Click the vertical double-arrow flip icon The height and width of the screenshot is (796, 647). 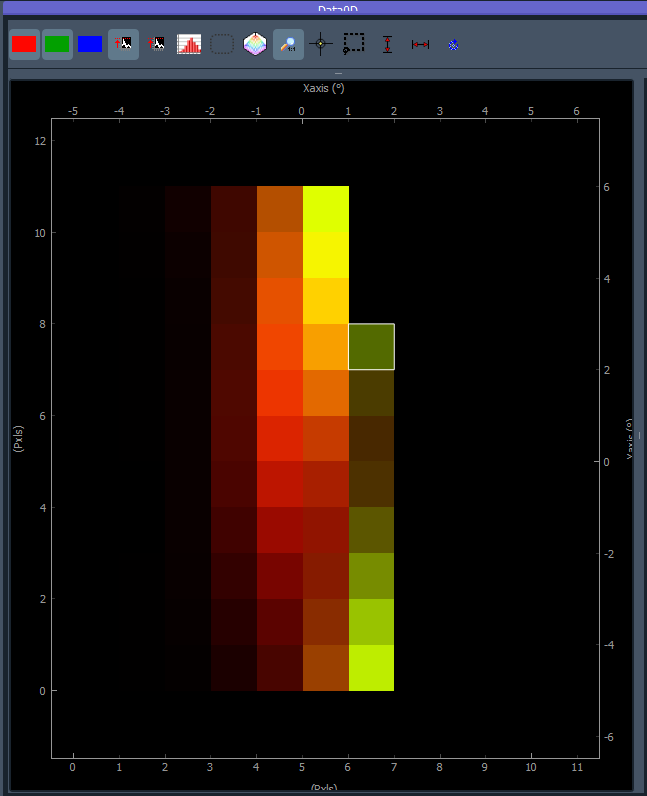[x=387, y=45]
